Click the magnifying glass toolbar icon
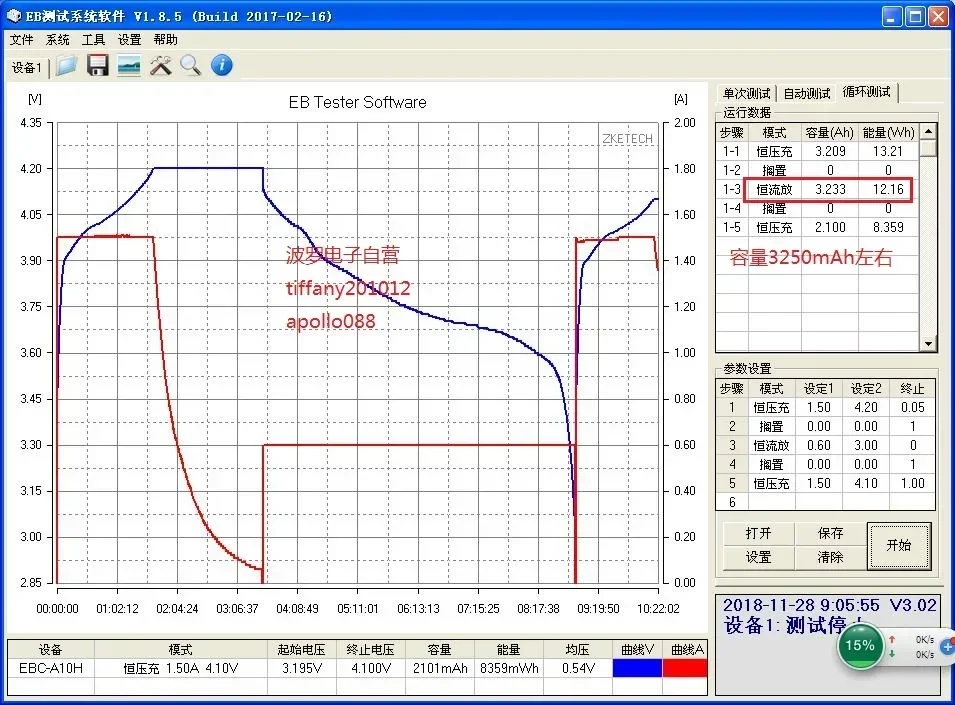The image size is (955, 705). [191, 65]
